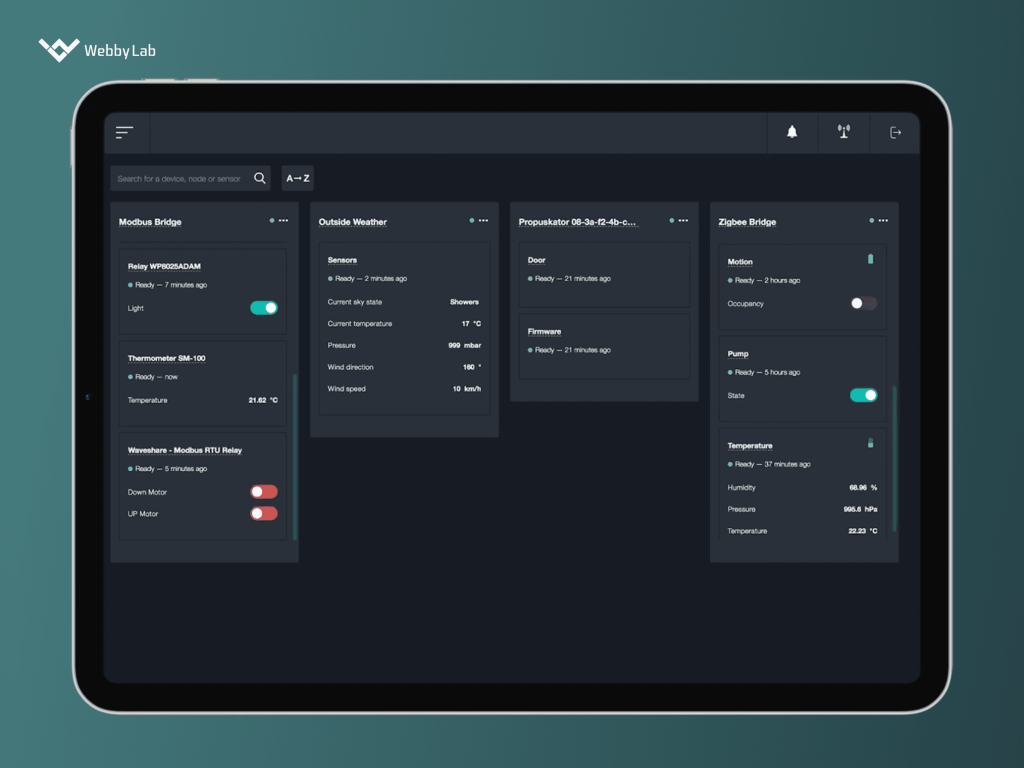
Task: Click the logout icon at top right
Action: point(895,131)
